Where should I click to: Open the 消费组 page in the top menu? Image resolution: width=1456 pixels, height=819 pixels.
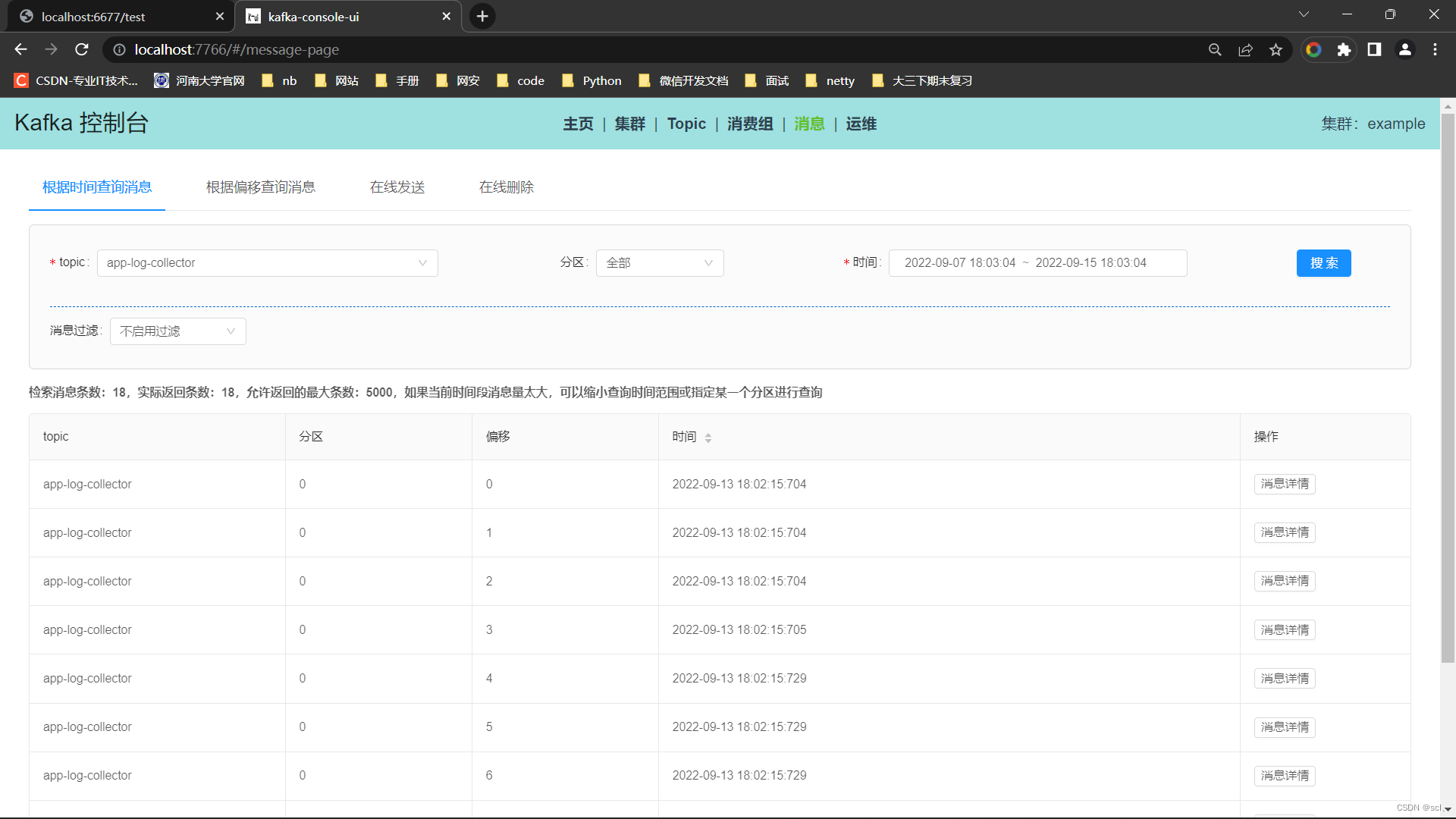(750, 124)
